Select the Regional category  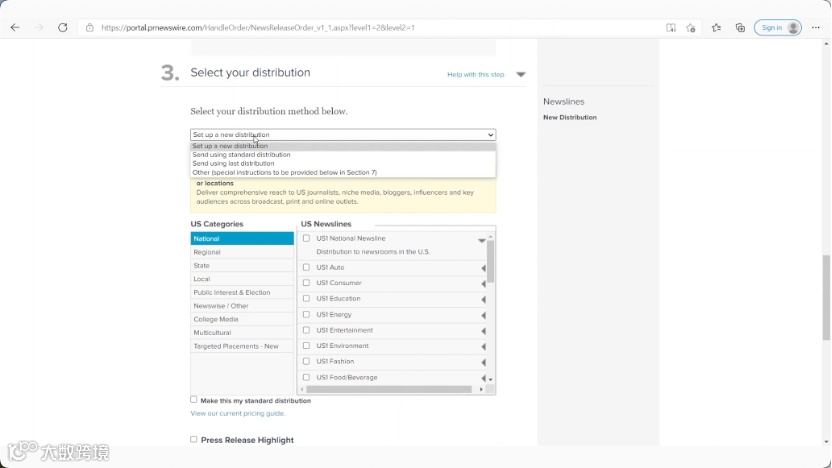point(242,252)
